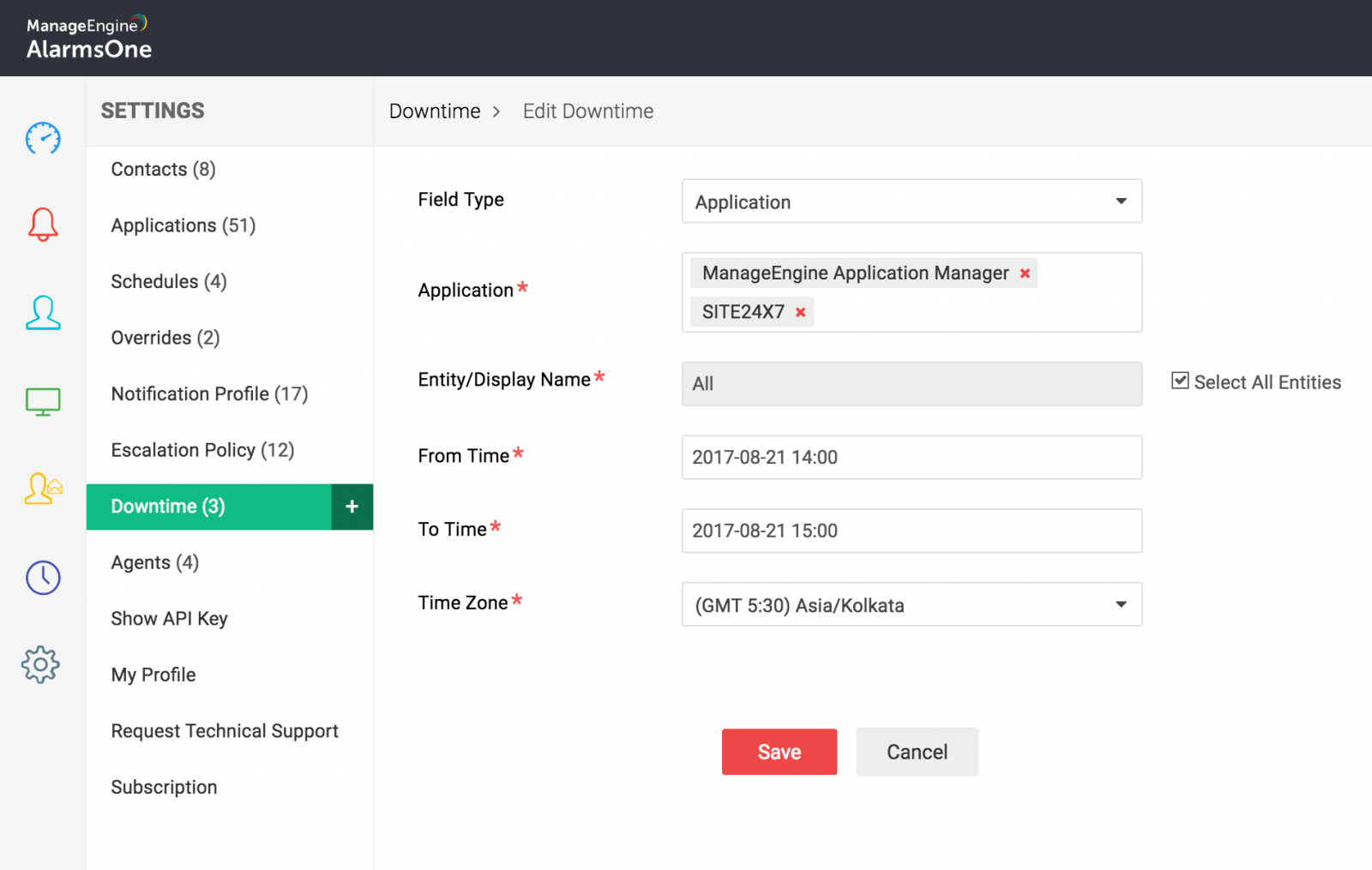The image size is (1372, 870).
Task: Click the Save button
Action: point(779,752)
